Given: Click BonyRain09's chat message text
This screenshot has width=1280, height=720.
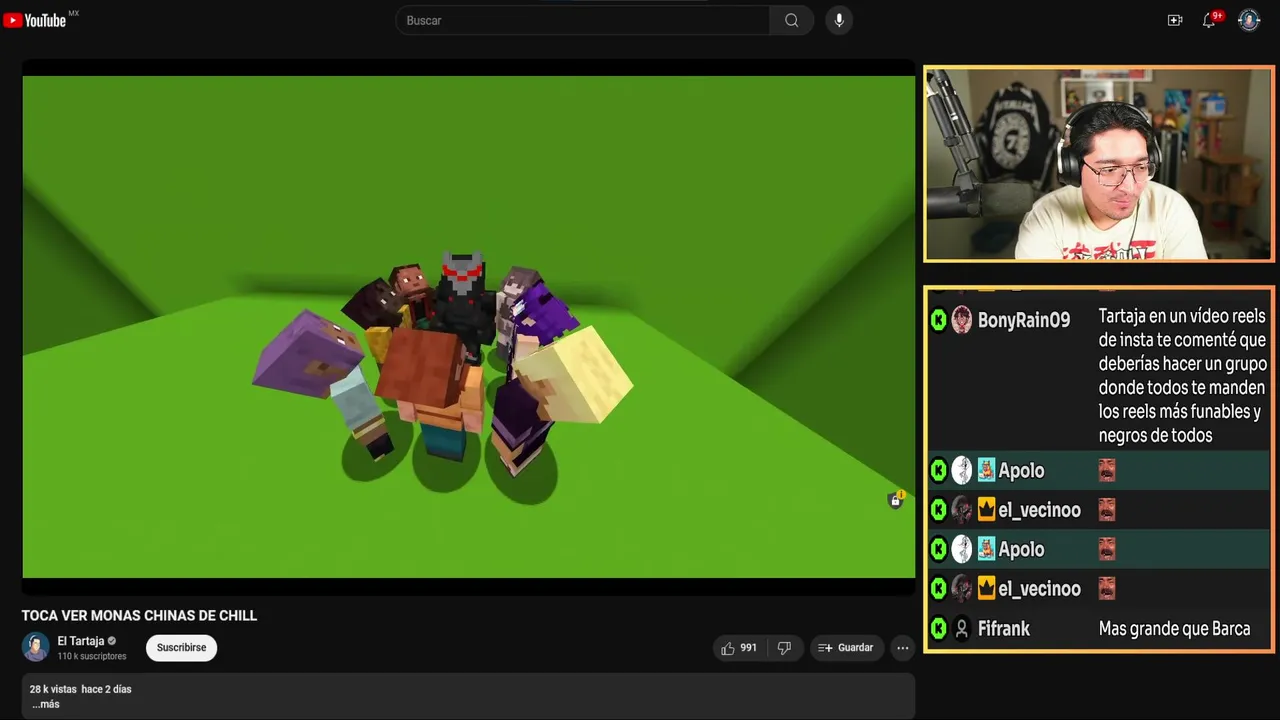Looking at the screenshot, I should (x=1183, y=375).
